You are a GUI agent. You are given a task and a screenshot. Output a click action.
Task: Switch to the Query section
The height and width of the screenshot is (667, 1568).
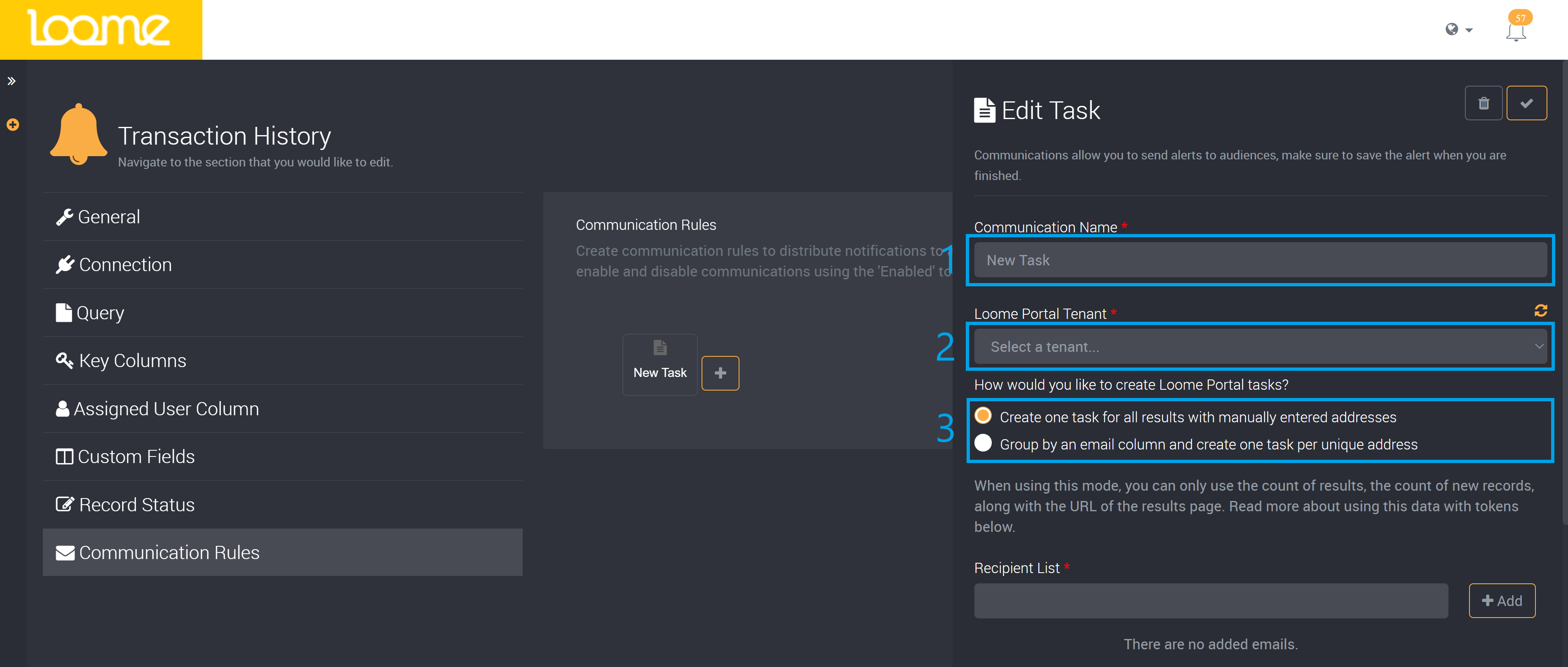pos(101,312)
